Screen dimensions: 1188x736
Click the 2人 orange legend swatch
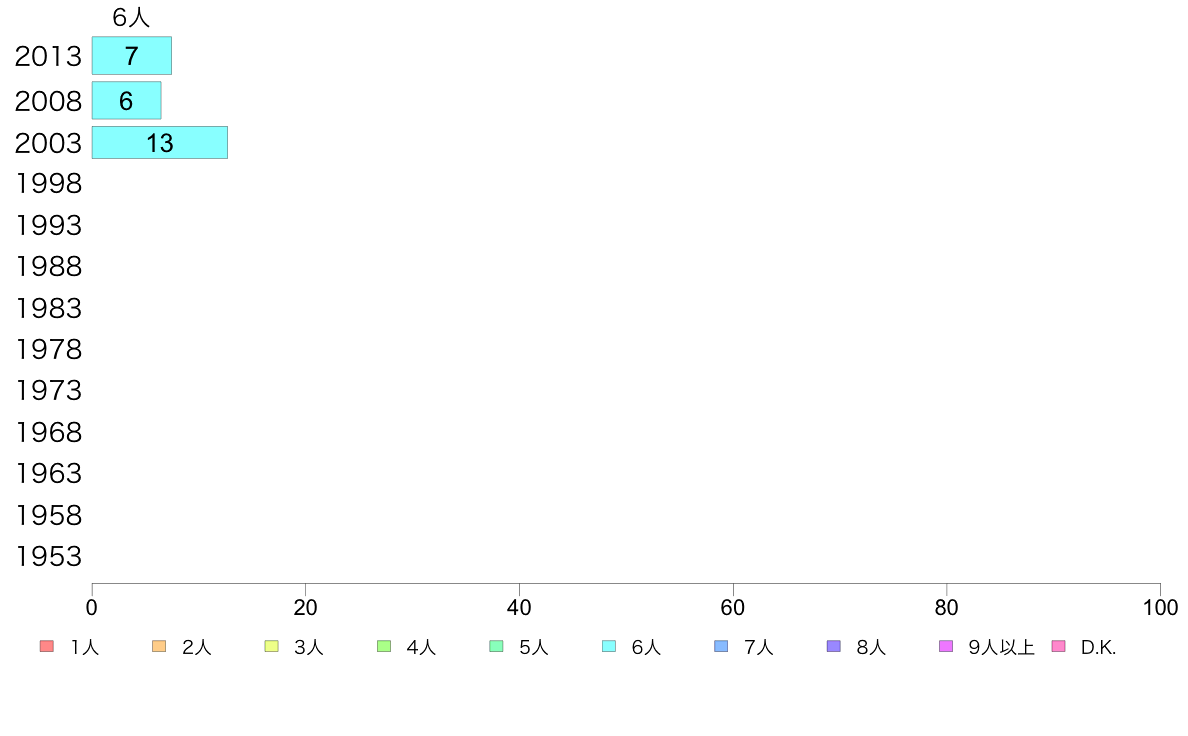pos(159,647)
